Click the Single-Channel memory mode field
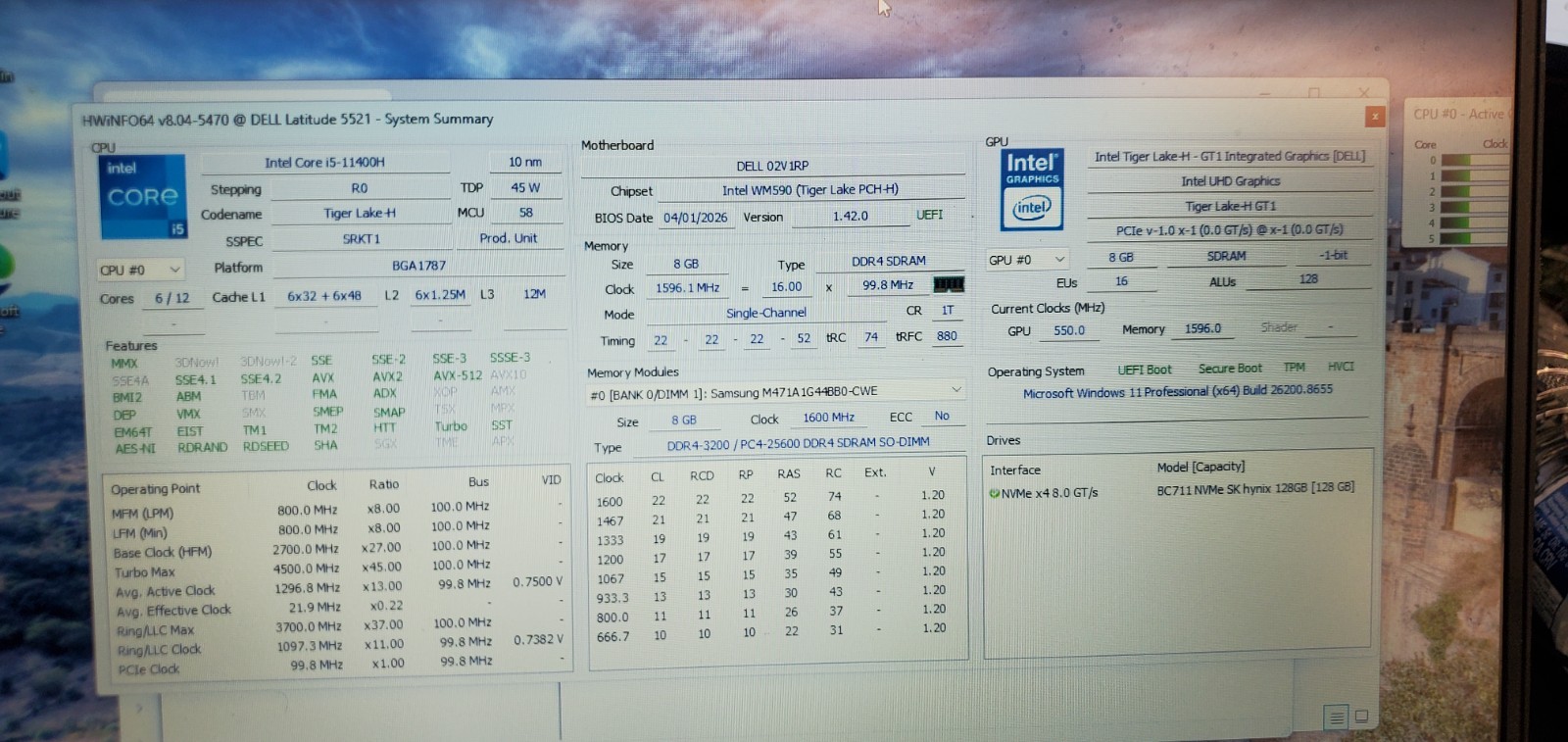1568x742 pixels. pyautogui.click(x=765, y=313)
